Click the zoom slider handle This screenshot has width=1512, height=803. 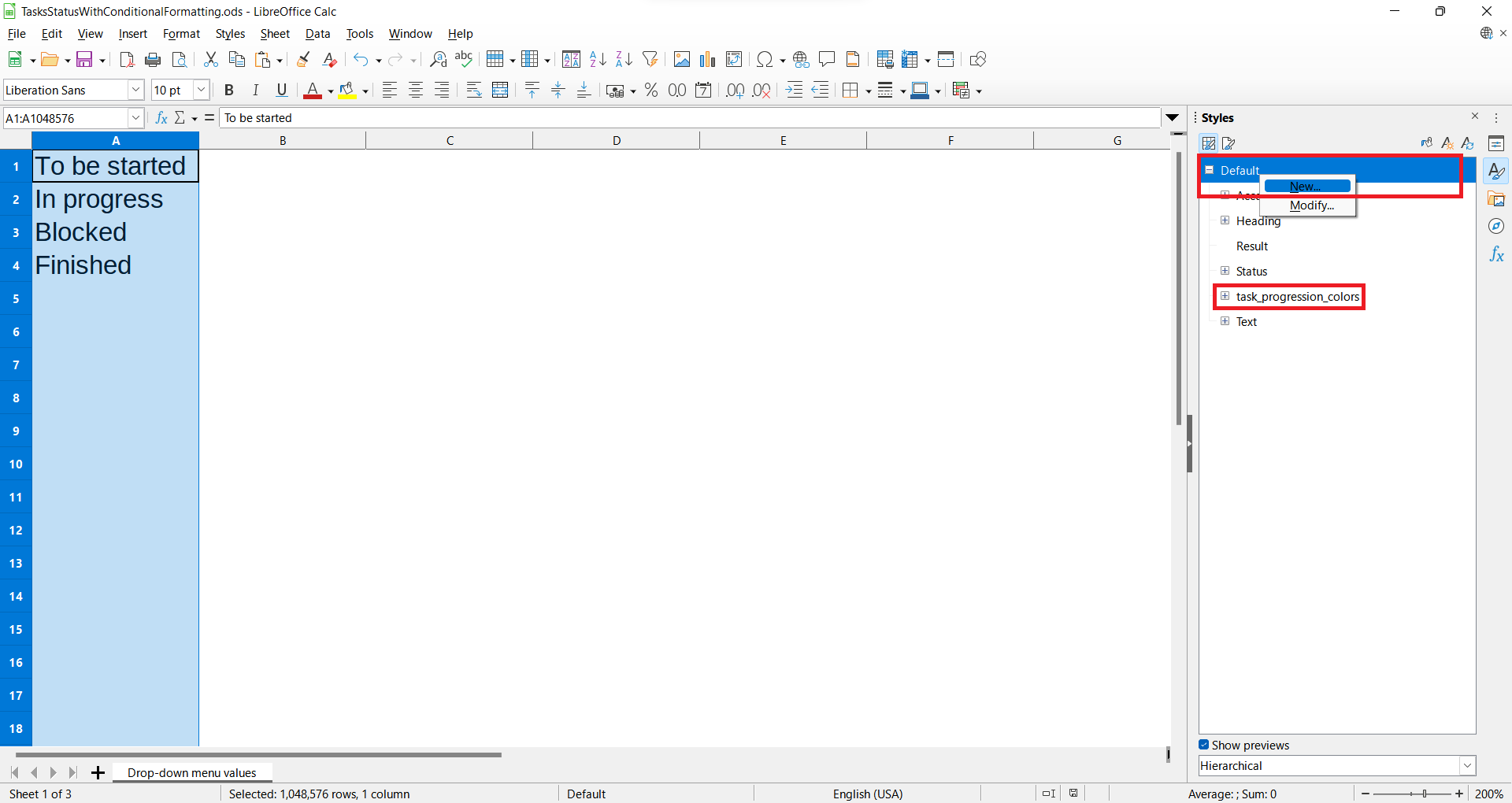1424,794
